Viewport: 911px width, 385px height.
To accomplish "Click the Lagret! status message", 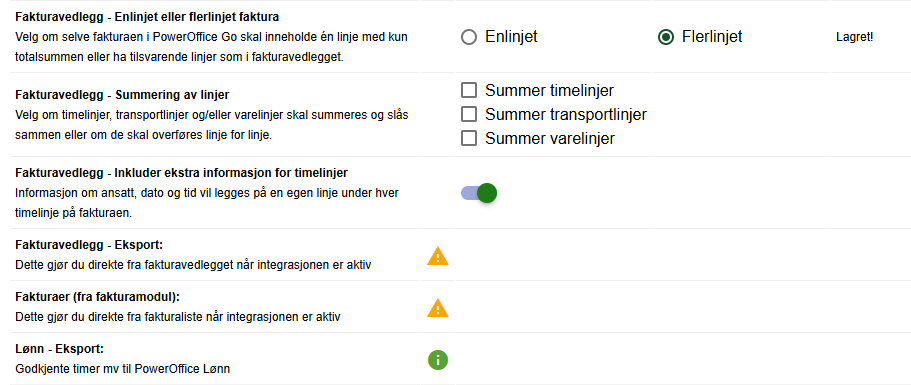I will coord(854,37).
